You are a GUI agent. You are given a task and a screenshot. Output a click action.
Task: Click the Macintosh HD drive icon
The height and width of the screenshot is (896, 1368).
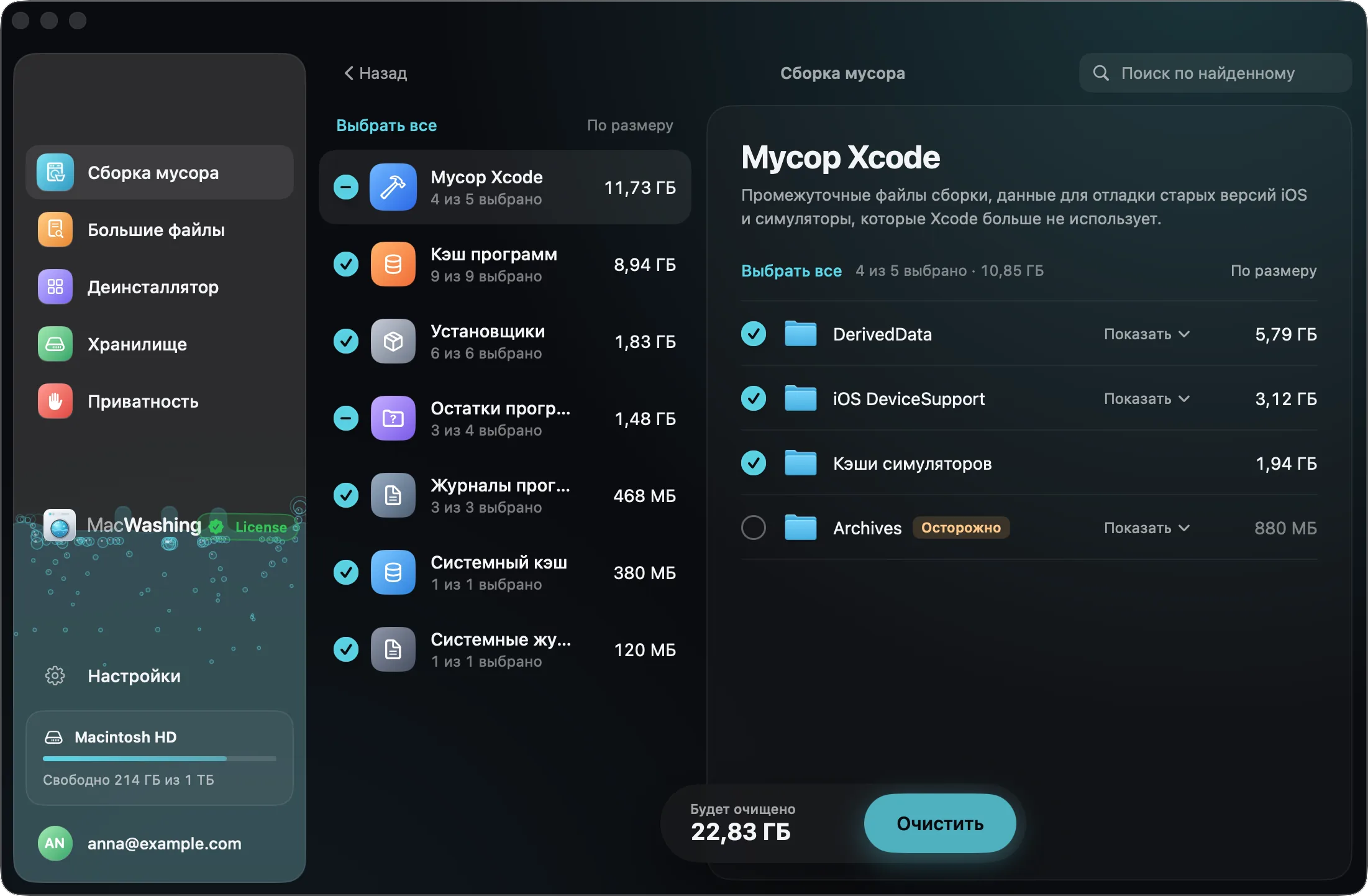tap(54, 737)
